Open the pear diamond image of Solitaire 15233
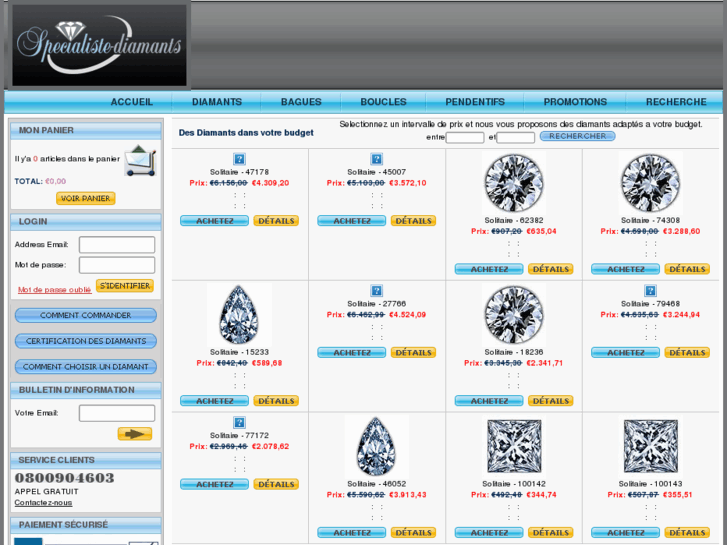This screenshot has width=727, height=545. tap(239, 315)
